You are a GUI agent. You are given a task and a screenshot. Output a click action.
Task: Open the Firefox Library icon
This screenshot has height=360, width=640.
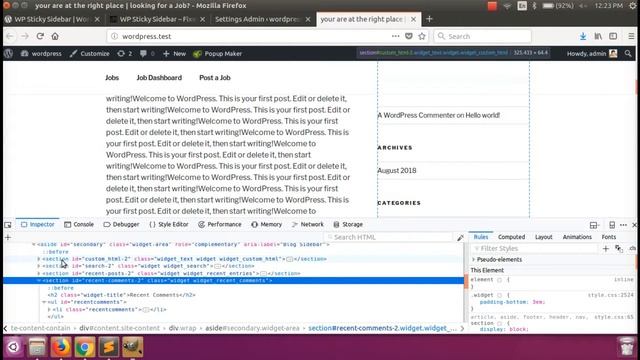pos(598,36)
